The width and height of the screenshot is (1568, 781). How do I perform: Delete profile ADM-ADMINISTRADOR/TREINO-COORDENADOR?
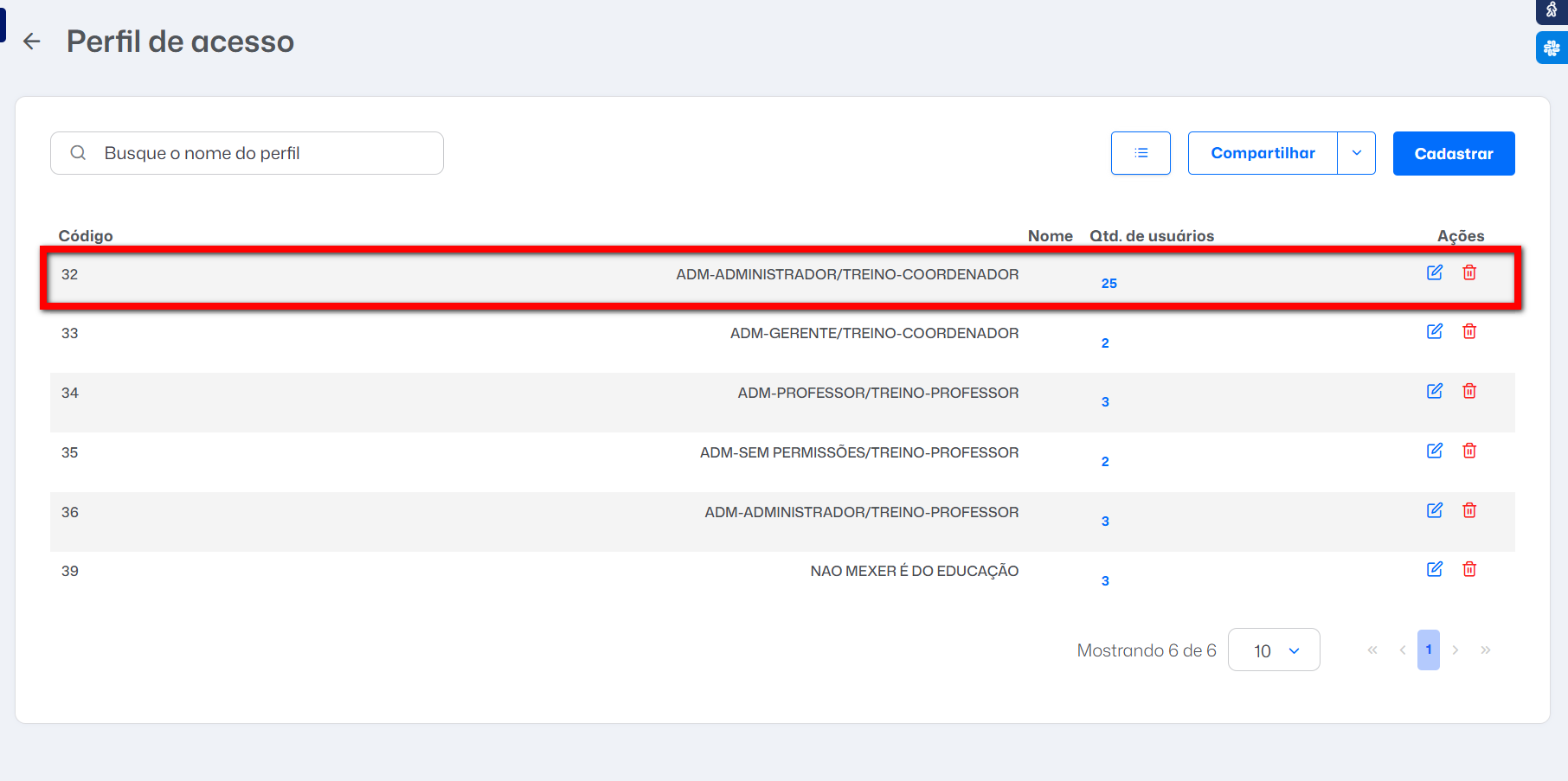point(1469,272)
